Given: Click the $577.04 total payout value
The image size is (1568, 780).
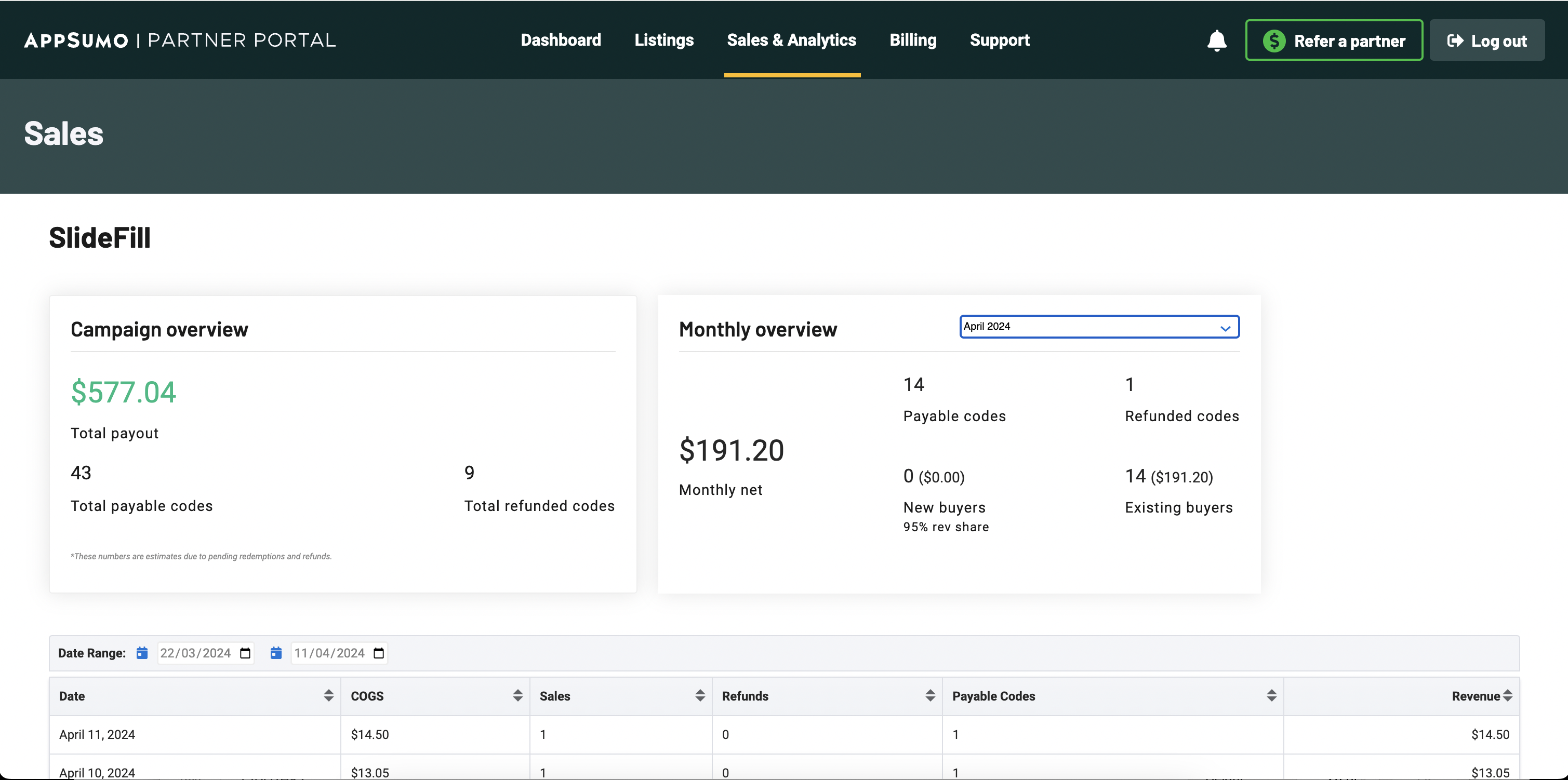Looking at the screenshot, I should [x=124, y=391].
